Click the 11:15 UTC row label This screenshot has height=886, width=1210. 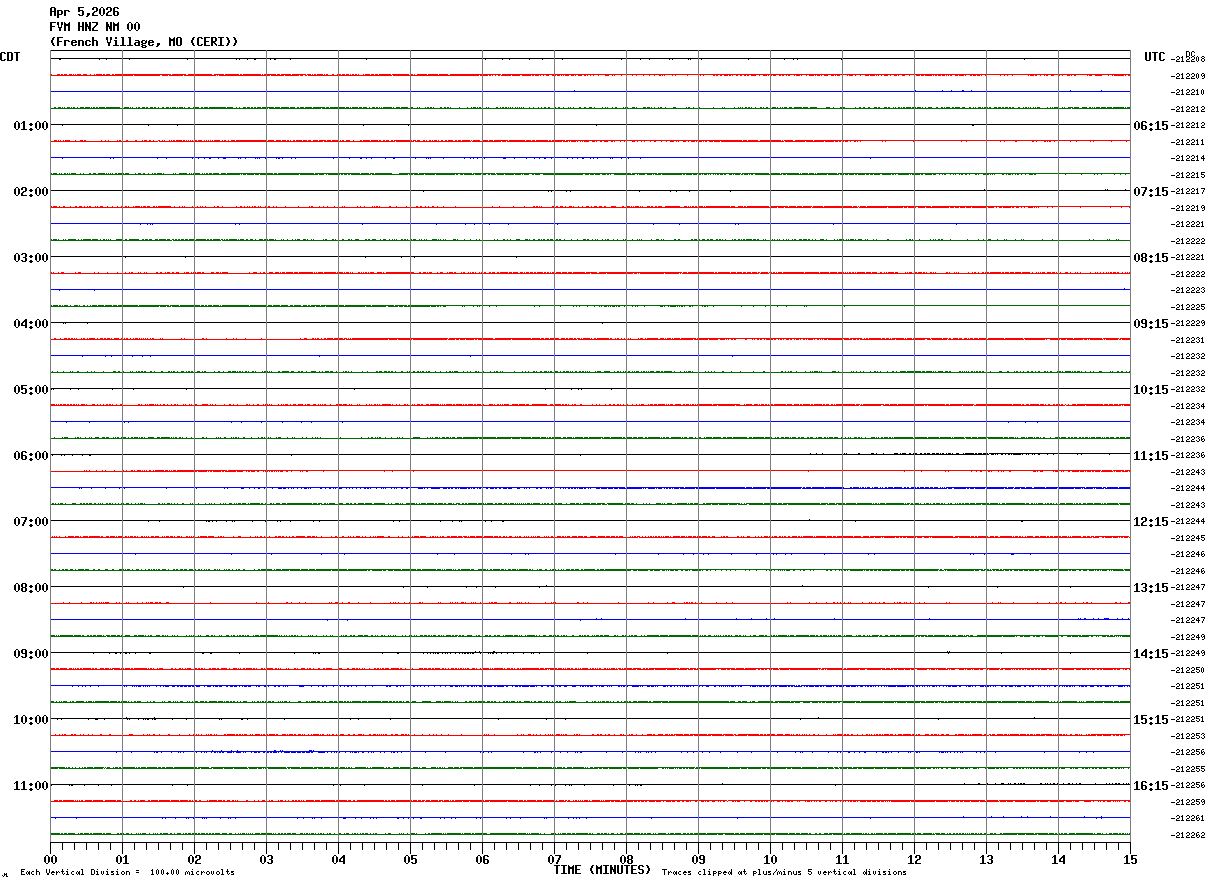pos(1150,456)
